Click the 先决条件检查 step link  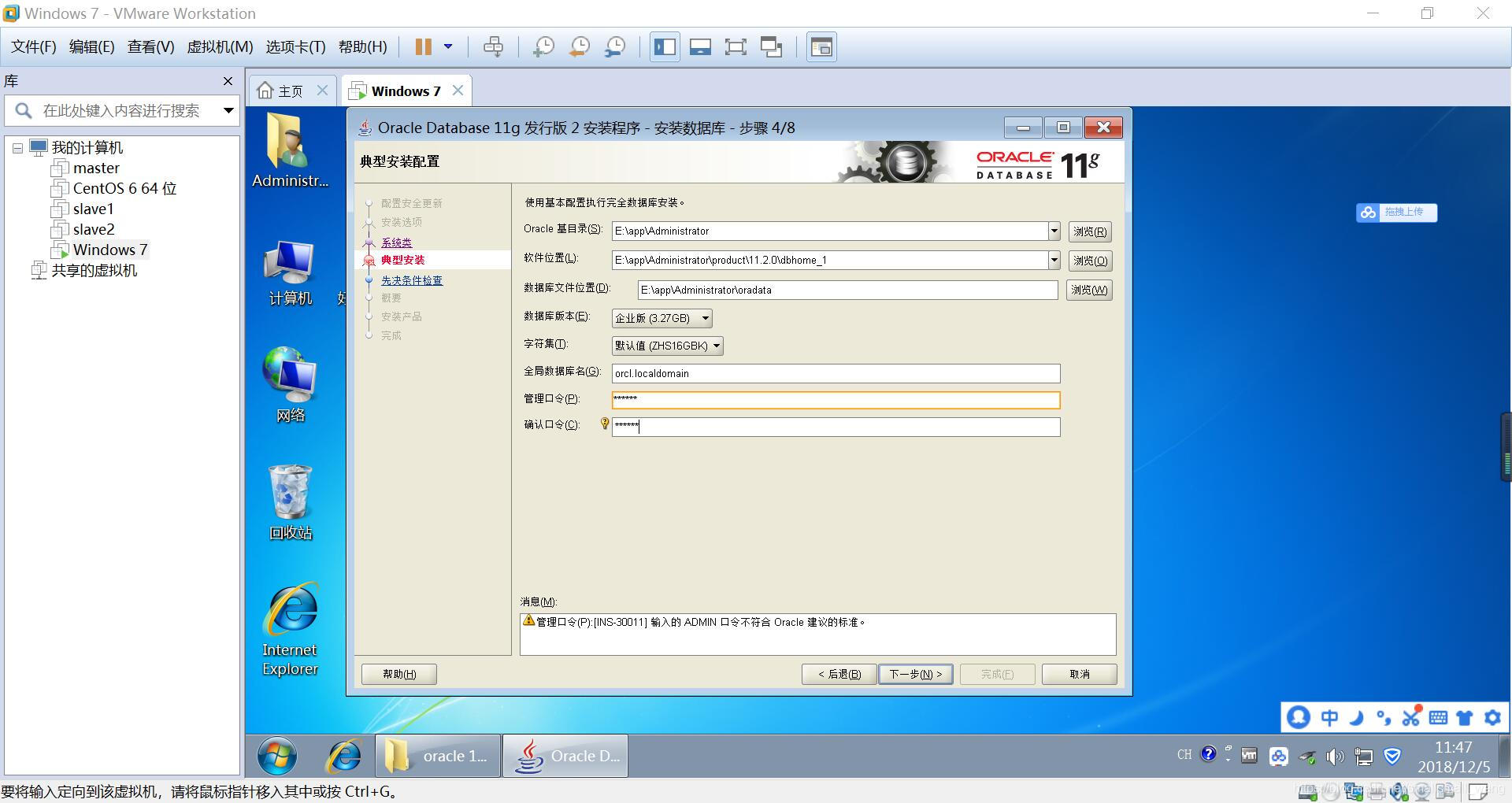click(412, 280)
